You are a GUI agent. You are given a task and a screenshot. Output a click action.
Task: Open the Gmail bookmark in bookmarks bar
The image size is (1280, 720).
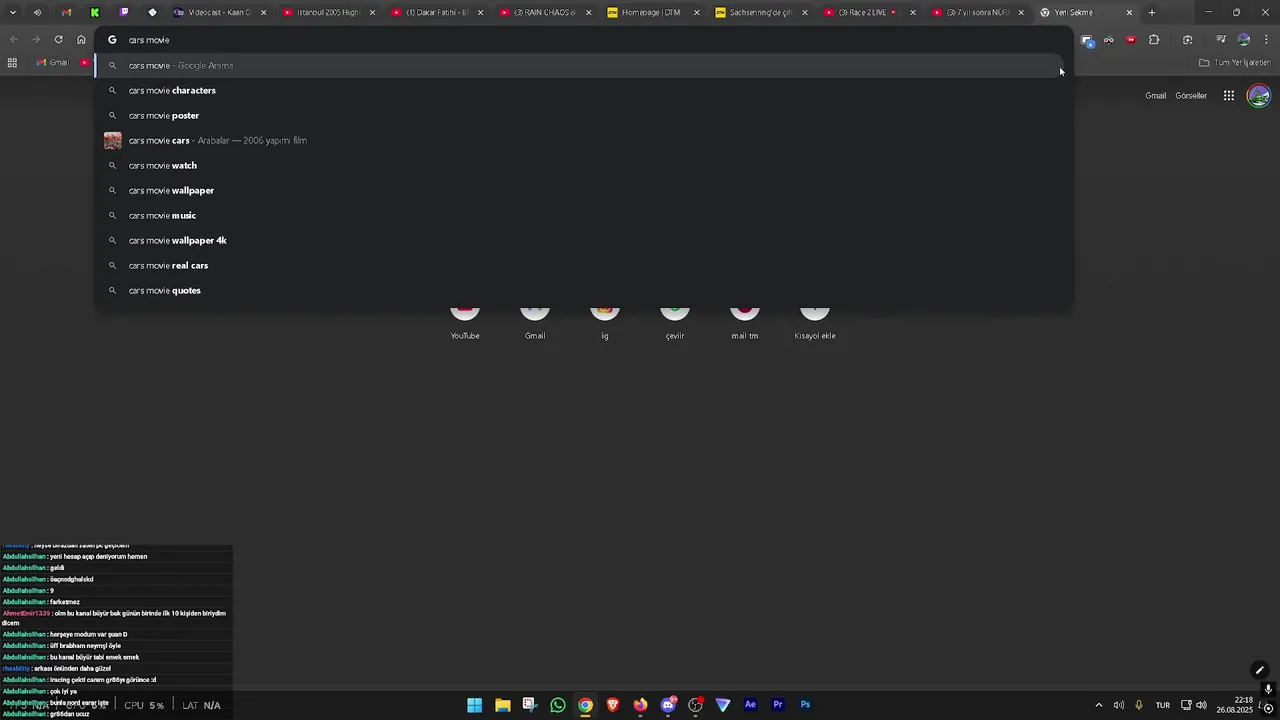(x=53, y=62)
